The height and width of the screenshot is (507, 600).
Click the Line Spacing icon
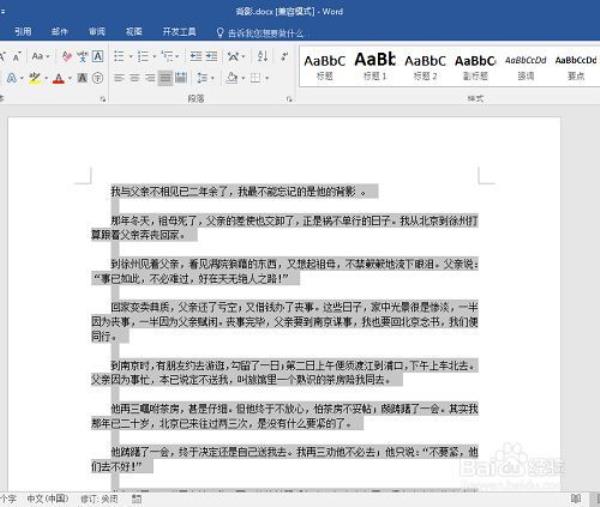pyautogui.click(x=202, y=78)
